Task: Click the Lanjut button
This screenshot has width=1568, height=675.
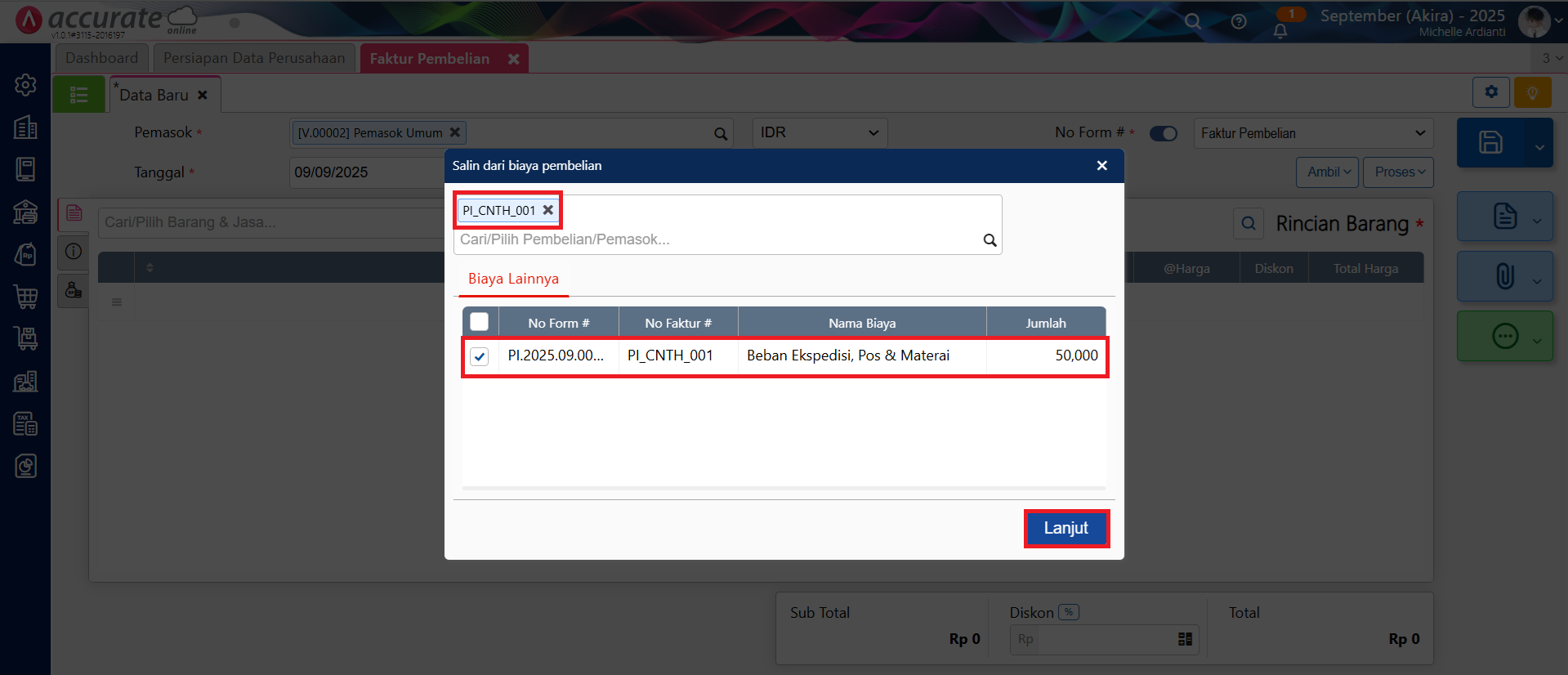Action: pos(1065,528)
